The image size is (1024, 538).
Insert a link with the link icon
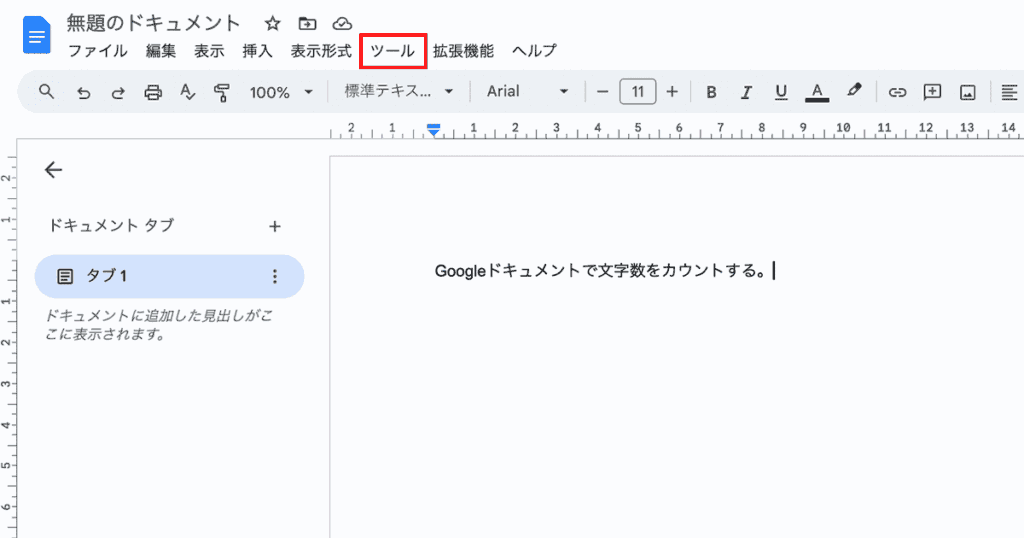pos(897,92)
